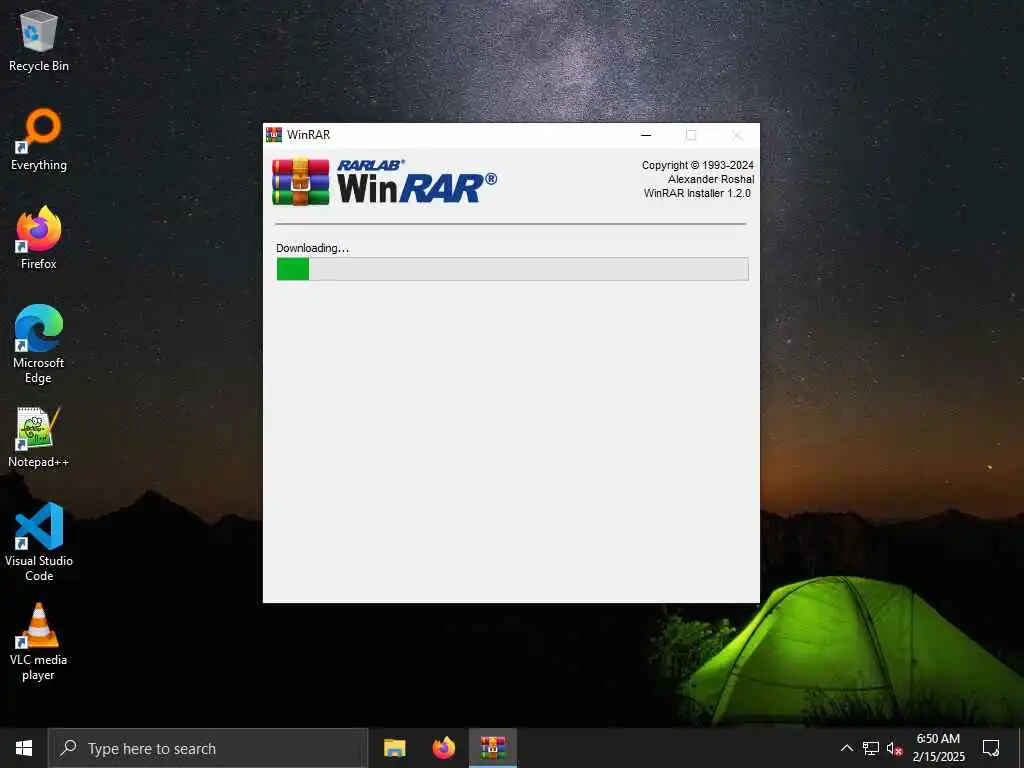Select the Firefox desktop shortcut
This screenshot has width=1024, height=768.
(39, 238)
